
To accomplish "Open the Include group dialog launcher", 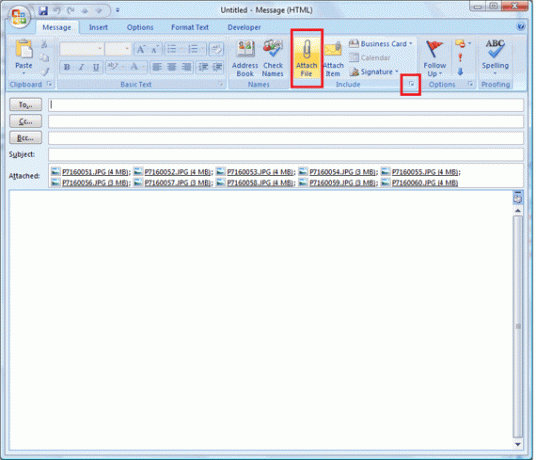I will (411, 84).
